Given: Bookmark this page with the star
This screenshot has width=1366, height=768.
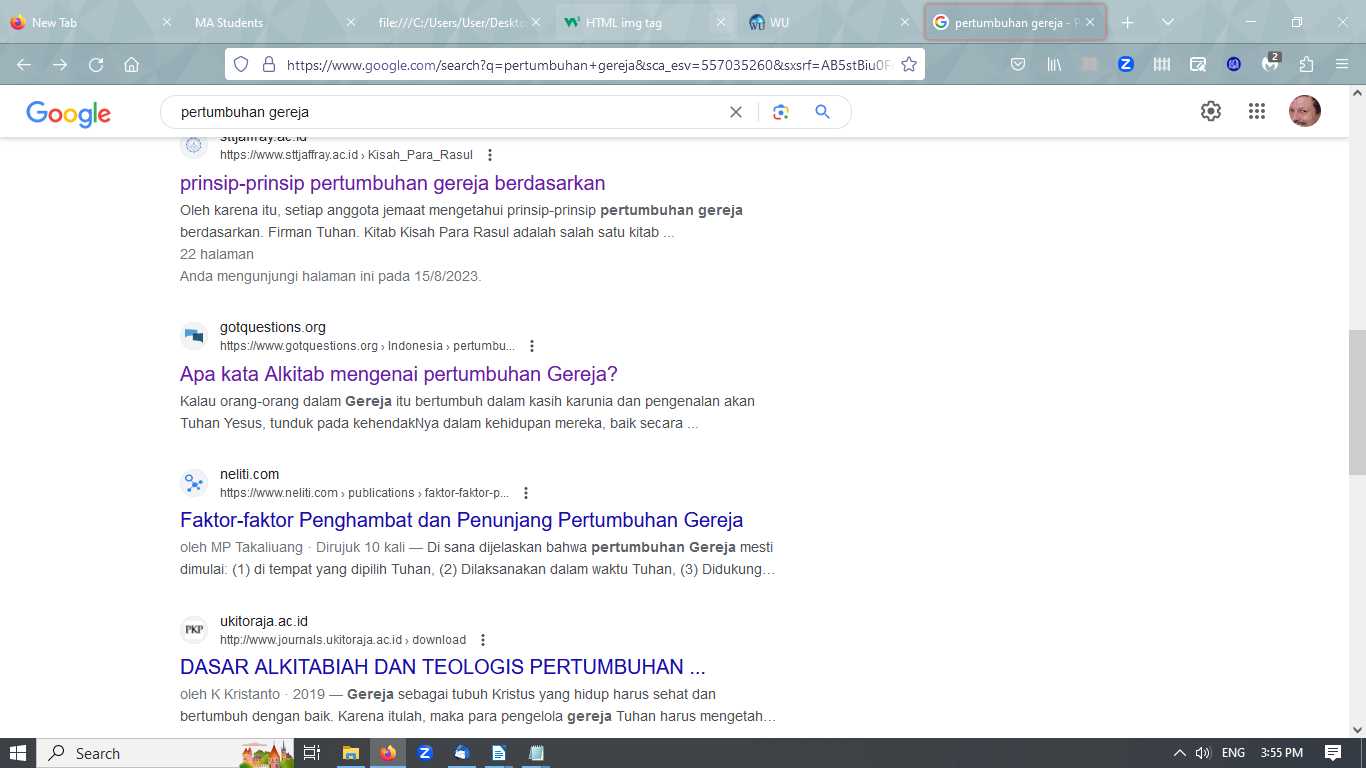Looking at the screenshot, I should 909,64.
